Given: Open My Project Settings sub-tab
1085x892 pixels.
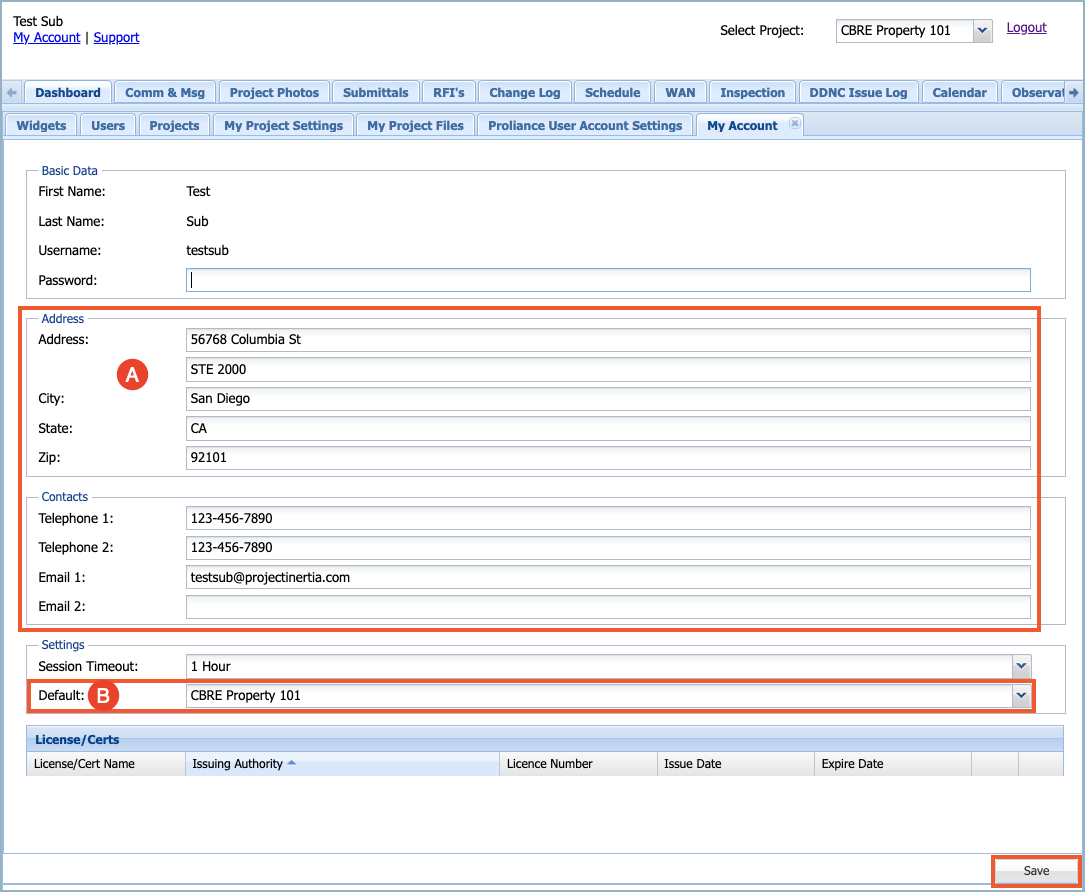Looking at the screenshot, I should pyautogui.click(x=284, y=125).
